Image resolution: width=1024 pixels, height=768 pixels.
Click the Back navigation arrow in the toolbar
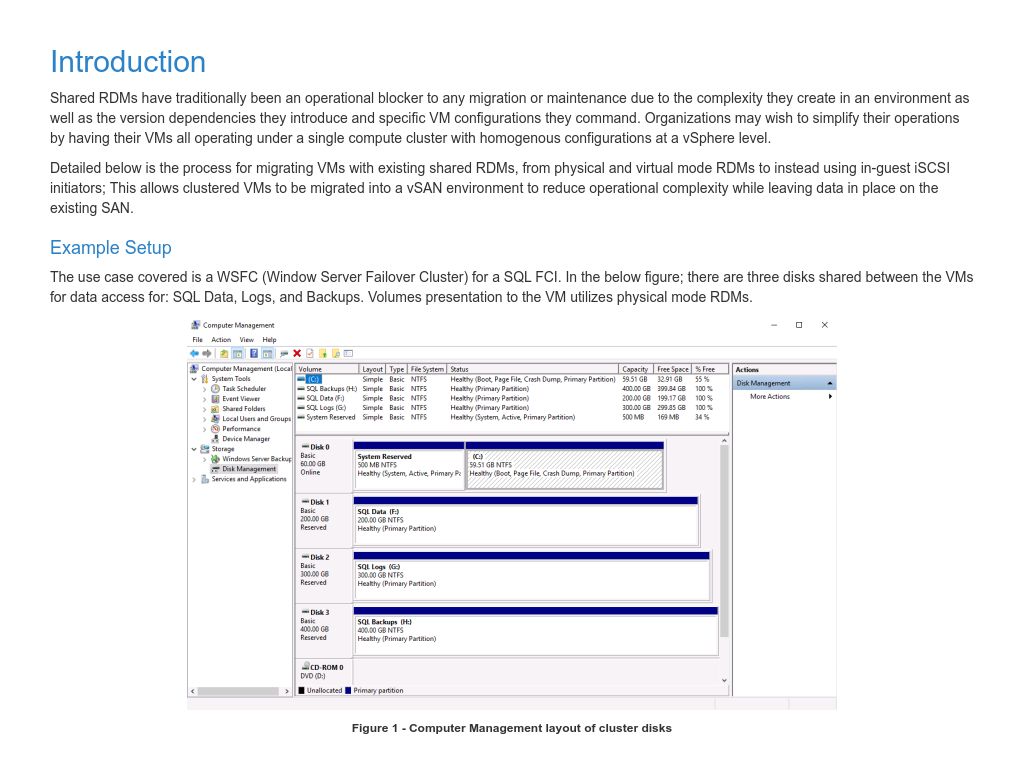click(x=195, y=353)
